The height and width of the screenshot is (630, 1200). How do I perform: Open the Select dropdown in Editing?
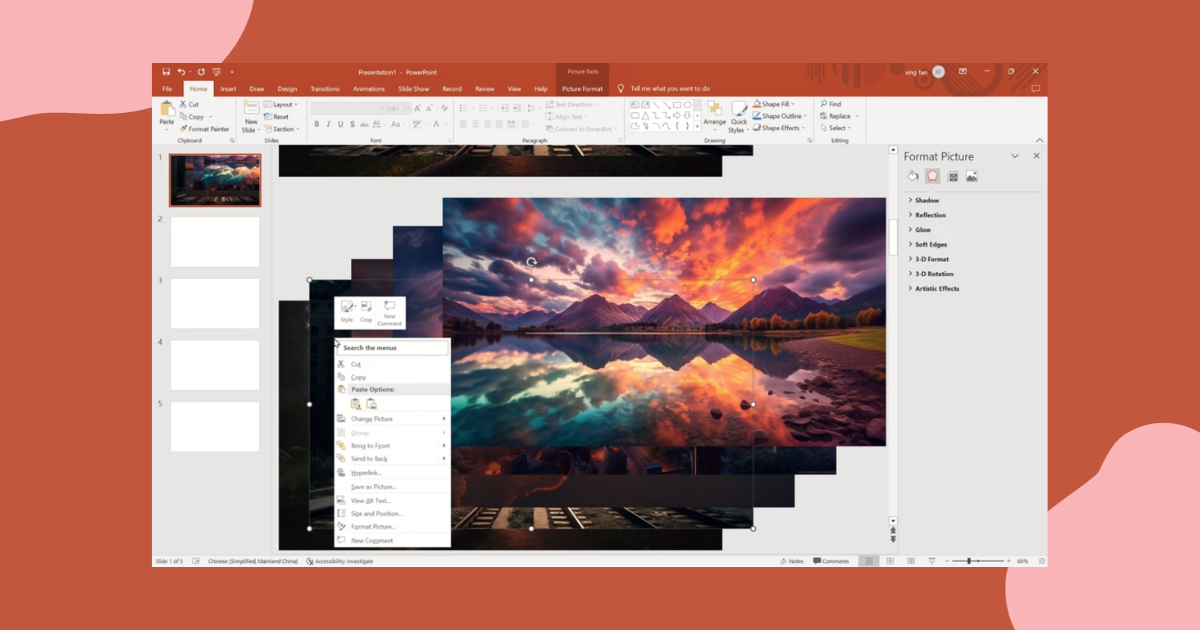[837, 128]
